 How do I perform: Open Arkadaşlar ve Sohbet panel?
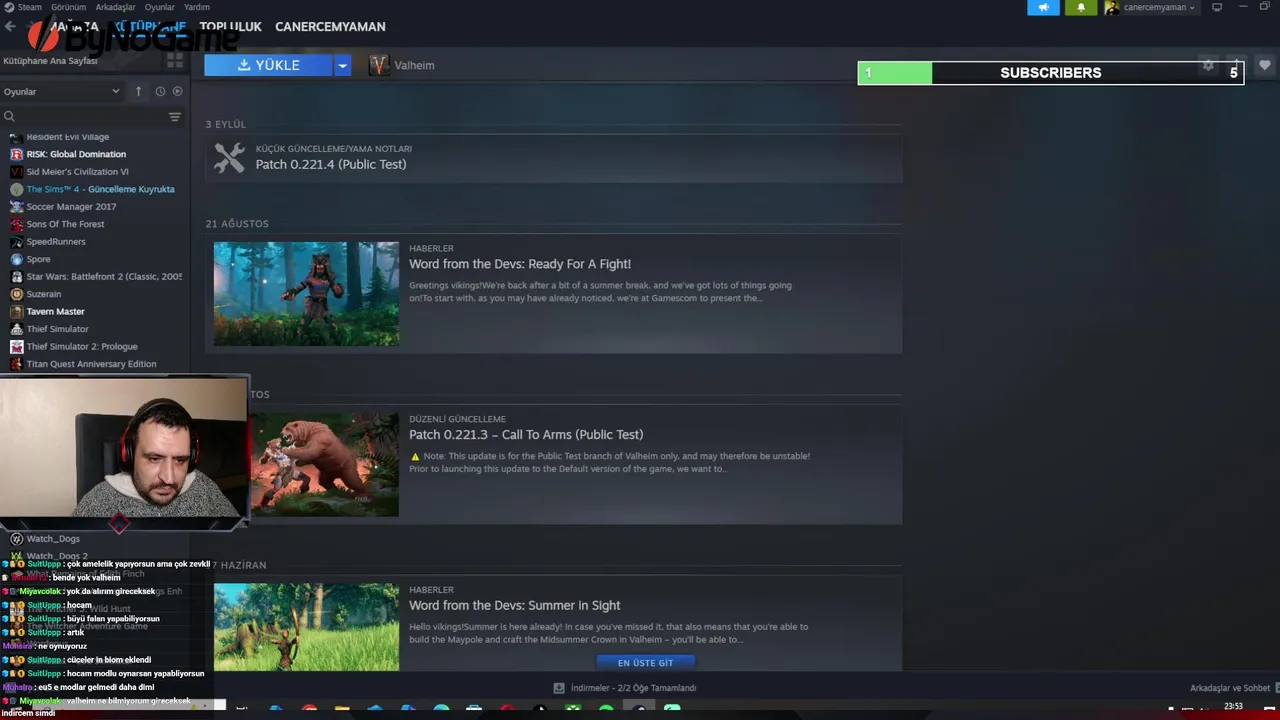1230,688
